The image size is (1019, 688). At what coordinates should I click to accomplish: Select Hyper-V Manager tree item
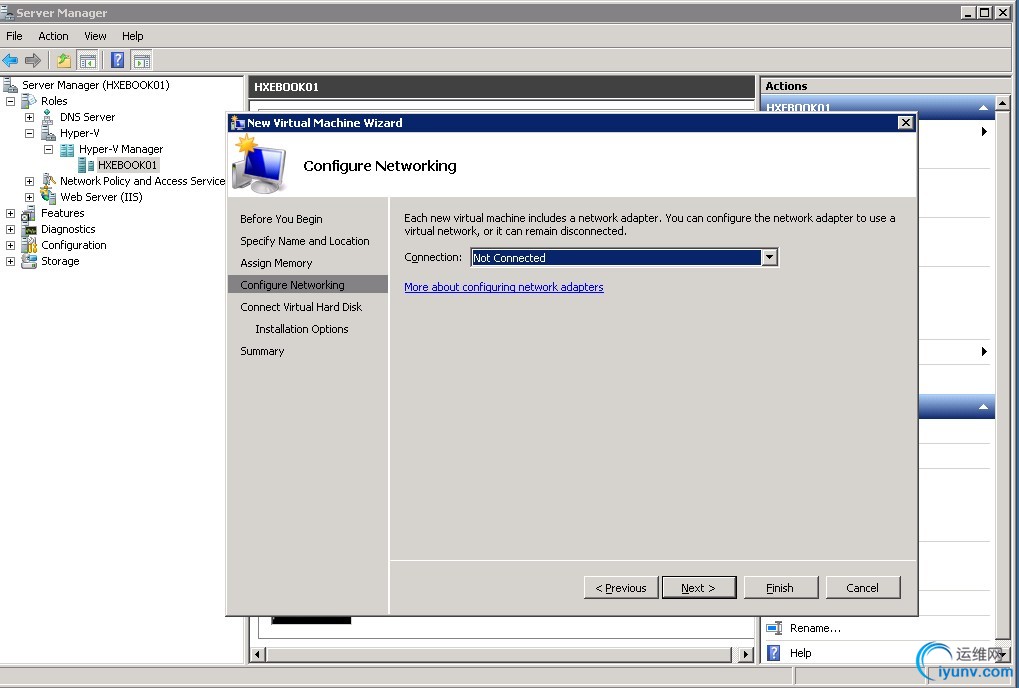121,149
